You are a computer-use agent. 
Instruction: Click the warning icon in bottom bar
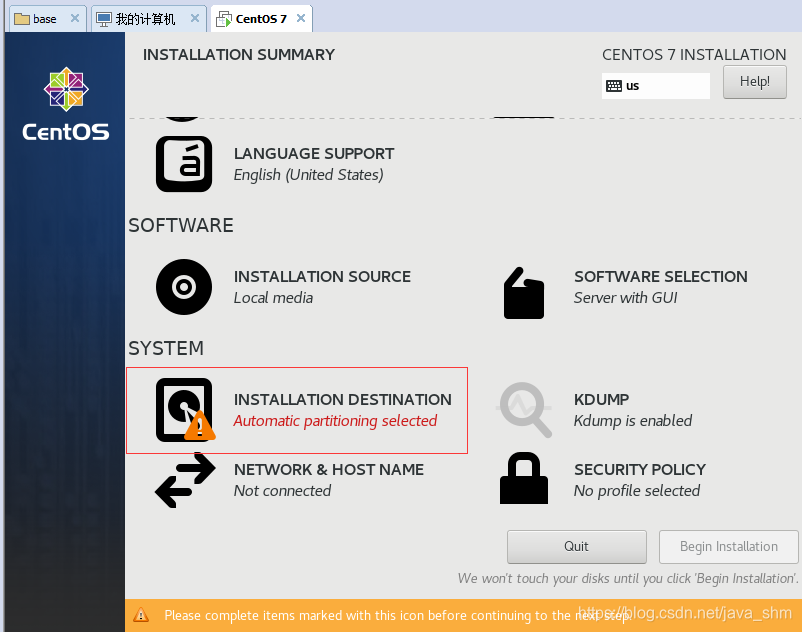(141, 615)
